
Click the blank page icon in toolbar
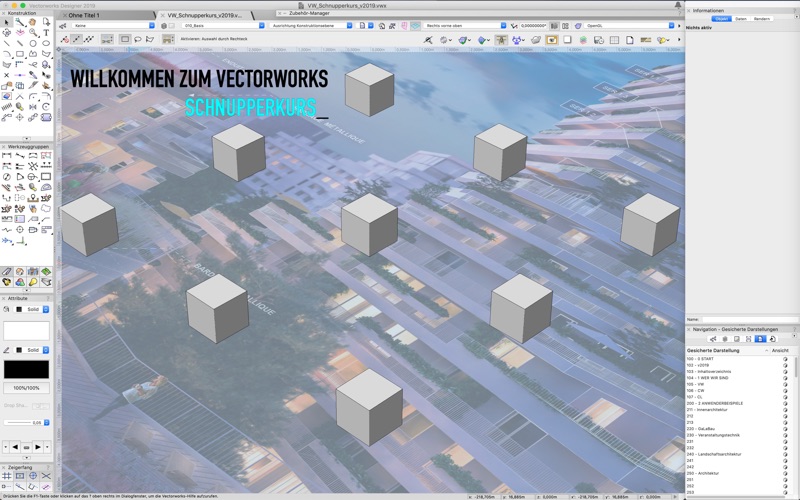630,40
